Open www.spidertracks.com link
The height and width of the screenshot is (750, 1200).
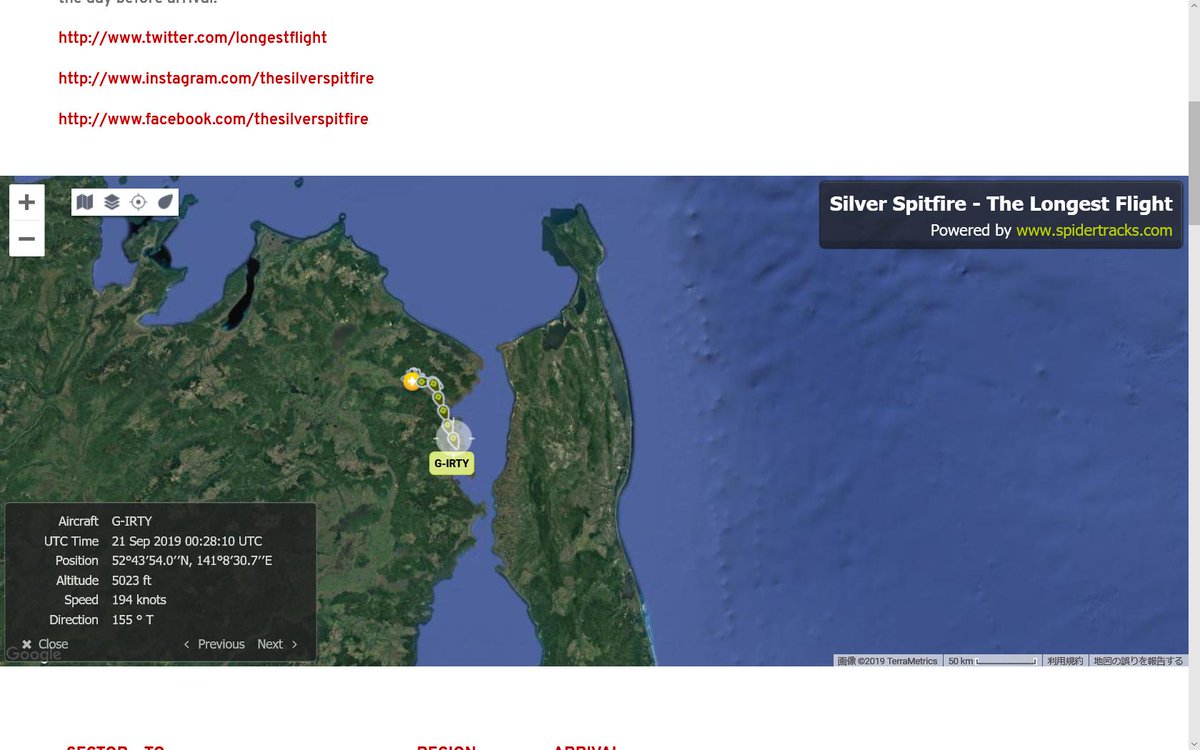point(1094,230)
